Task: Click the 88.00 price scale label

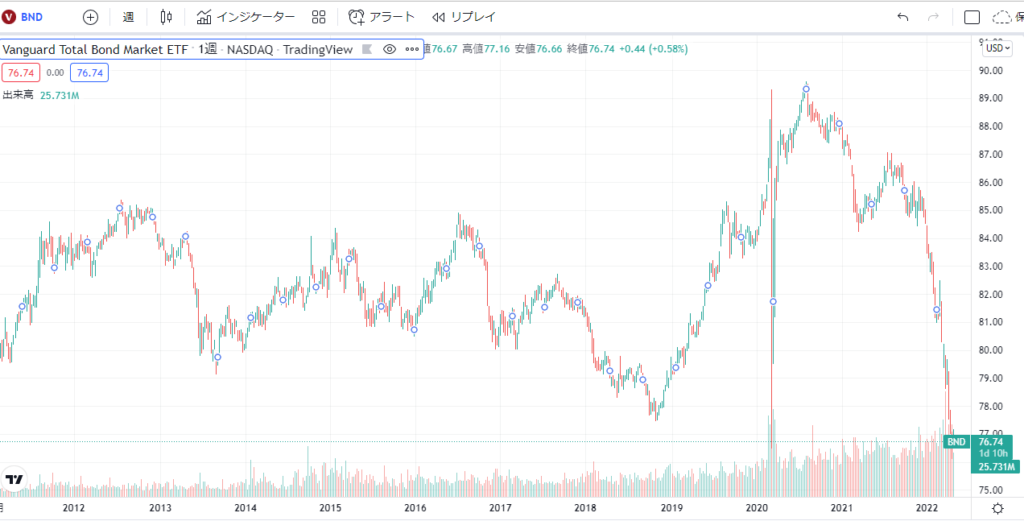Action: (991, 127)
